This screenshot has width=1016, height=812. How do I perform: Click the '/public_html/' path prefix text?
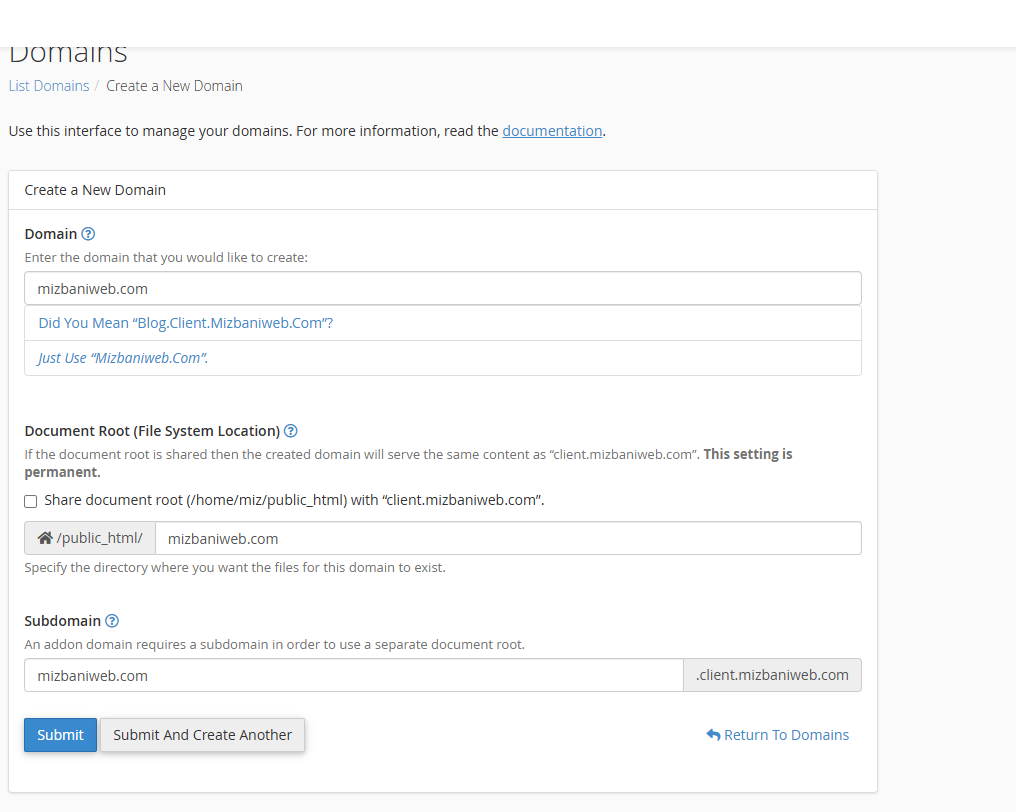pos(100,538)
